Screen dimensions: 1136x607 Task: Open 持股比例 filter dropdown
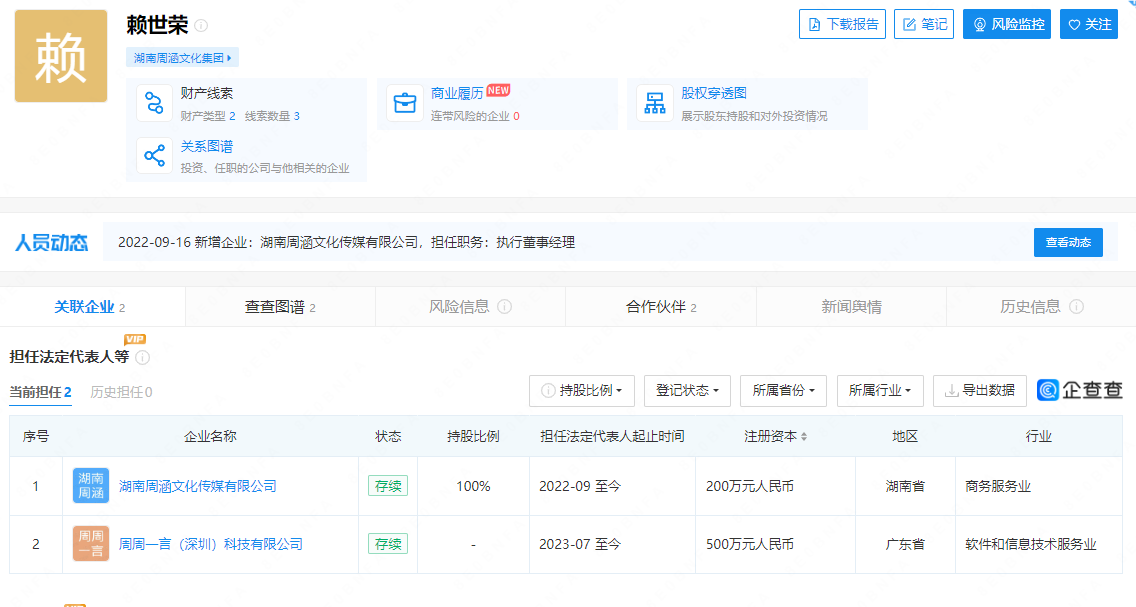[582, 390]
